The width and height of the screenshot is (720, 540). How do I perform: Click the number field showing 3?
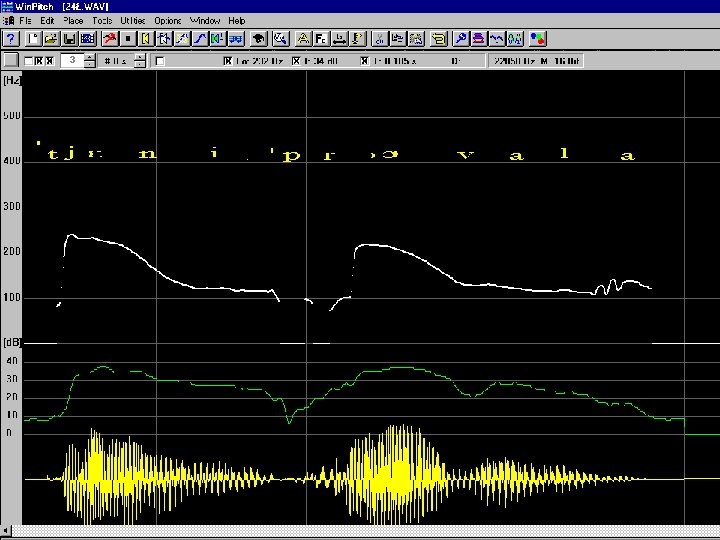[x=73, y=60]
